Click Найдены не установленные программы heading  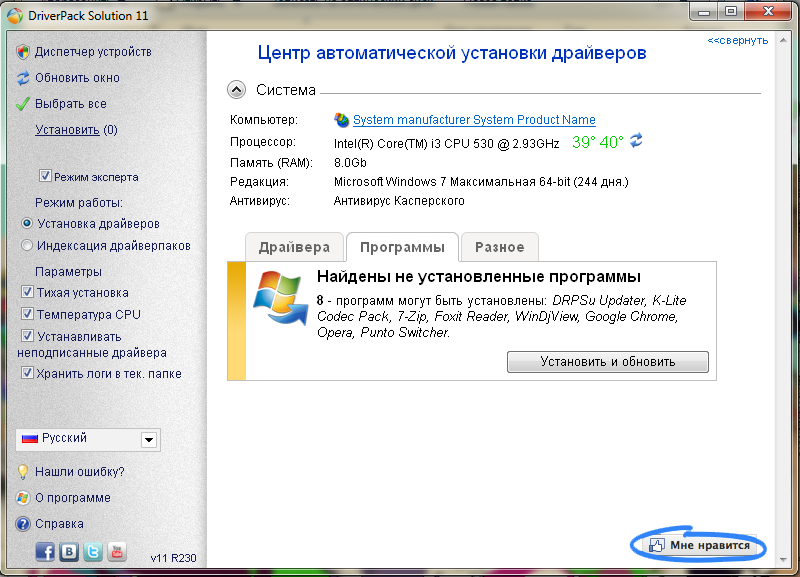pos(479,277)
